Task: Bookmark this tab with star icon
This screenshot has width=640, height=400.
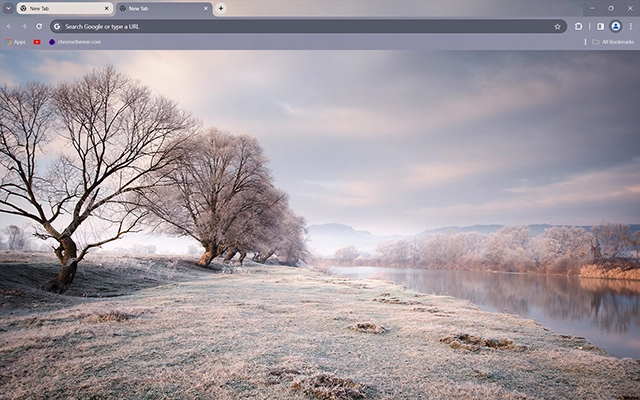Action: [557, 27]
